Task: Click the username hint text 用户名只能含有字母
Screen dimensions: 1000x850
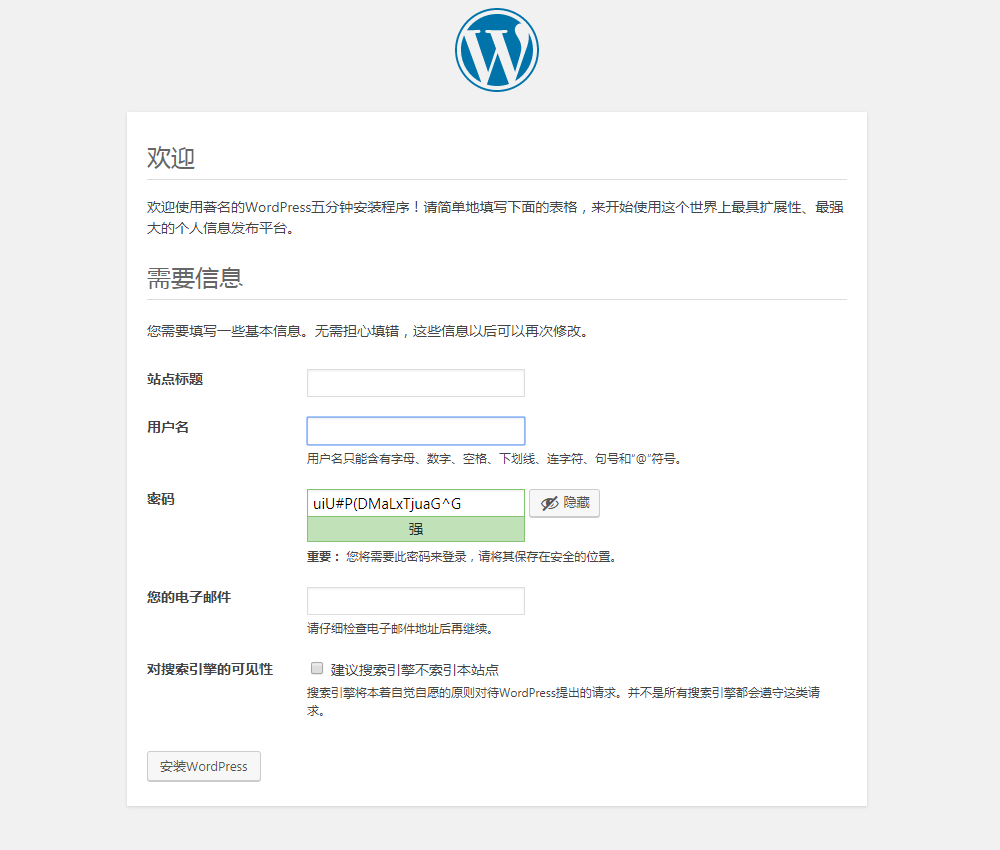Action: pos(496,458)
